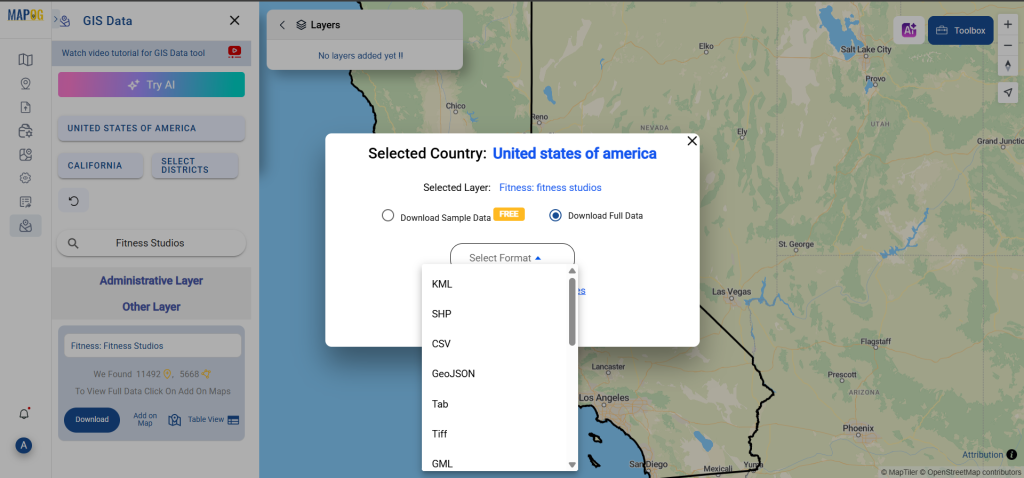Click the reset/undo icon under California
This screenshot has height=478, width=1024.
click(x=73, y=201)
